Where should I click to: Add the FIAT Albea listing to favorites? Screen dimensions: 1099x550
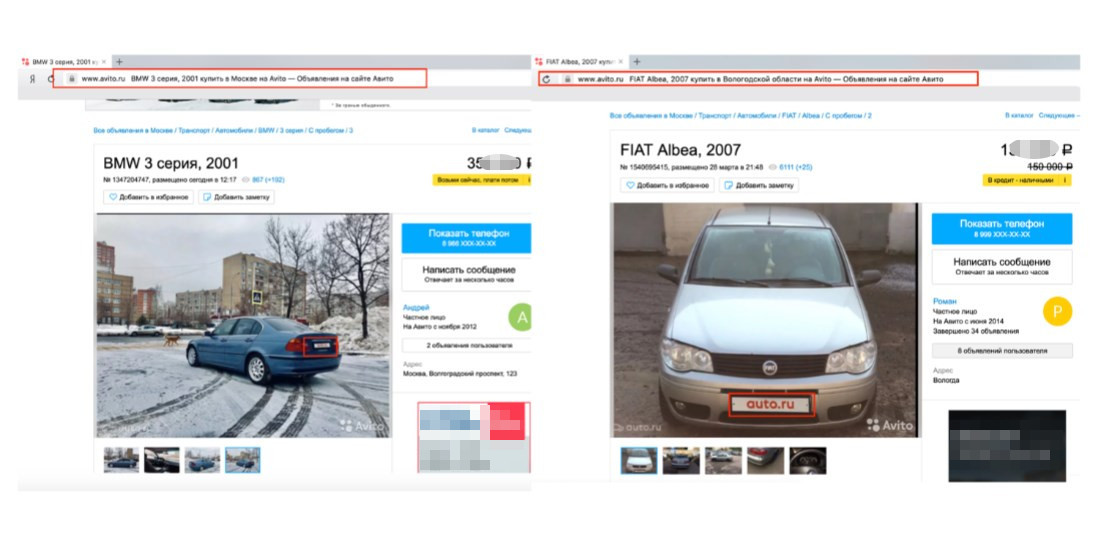coord(667,186)
